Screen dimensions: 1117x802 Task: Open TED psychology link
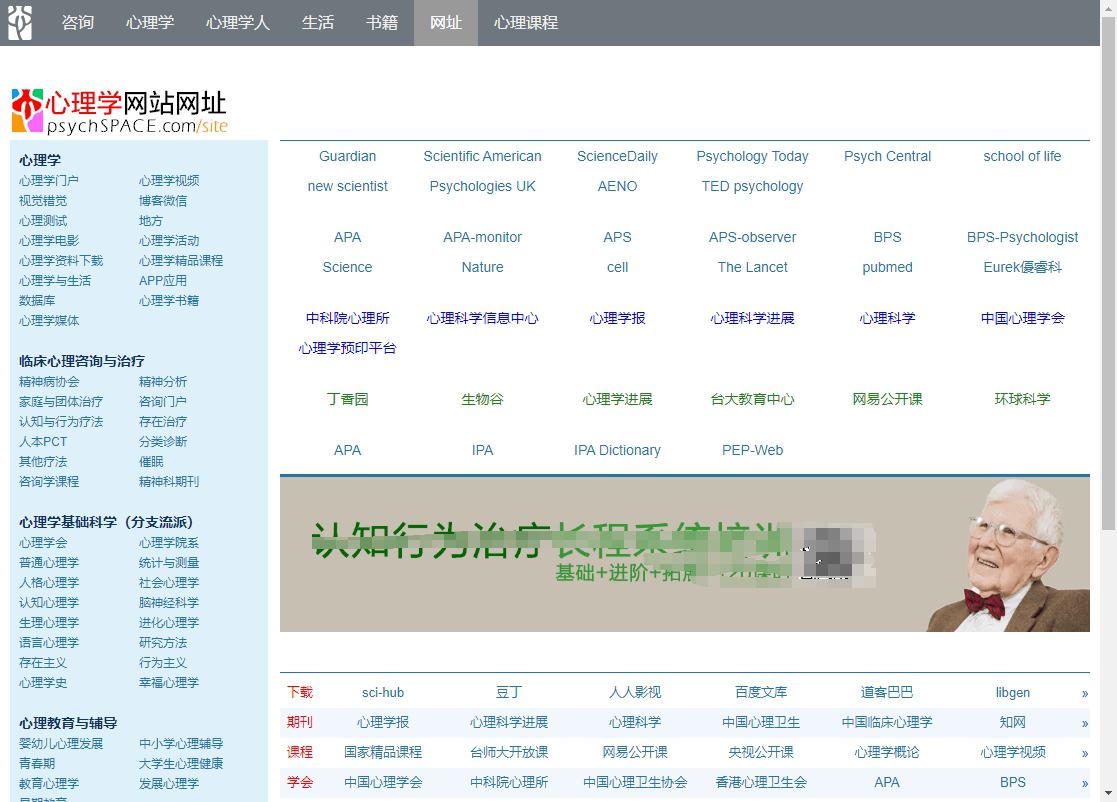(x=752, y=186)
